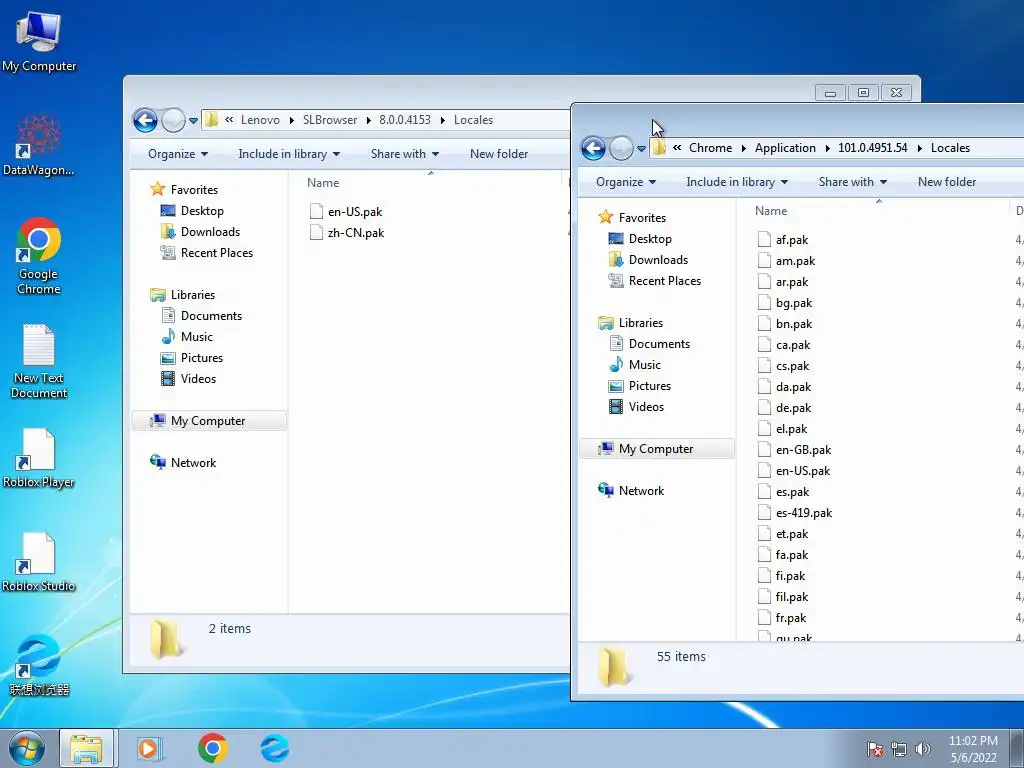Select Downloads favorite in Chrome window
Image resolution: width=1024 pixels, height=768 pixels.
[658, 260]
